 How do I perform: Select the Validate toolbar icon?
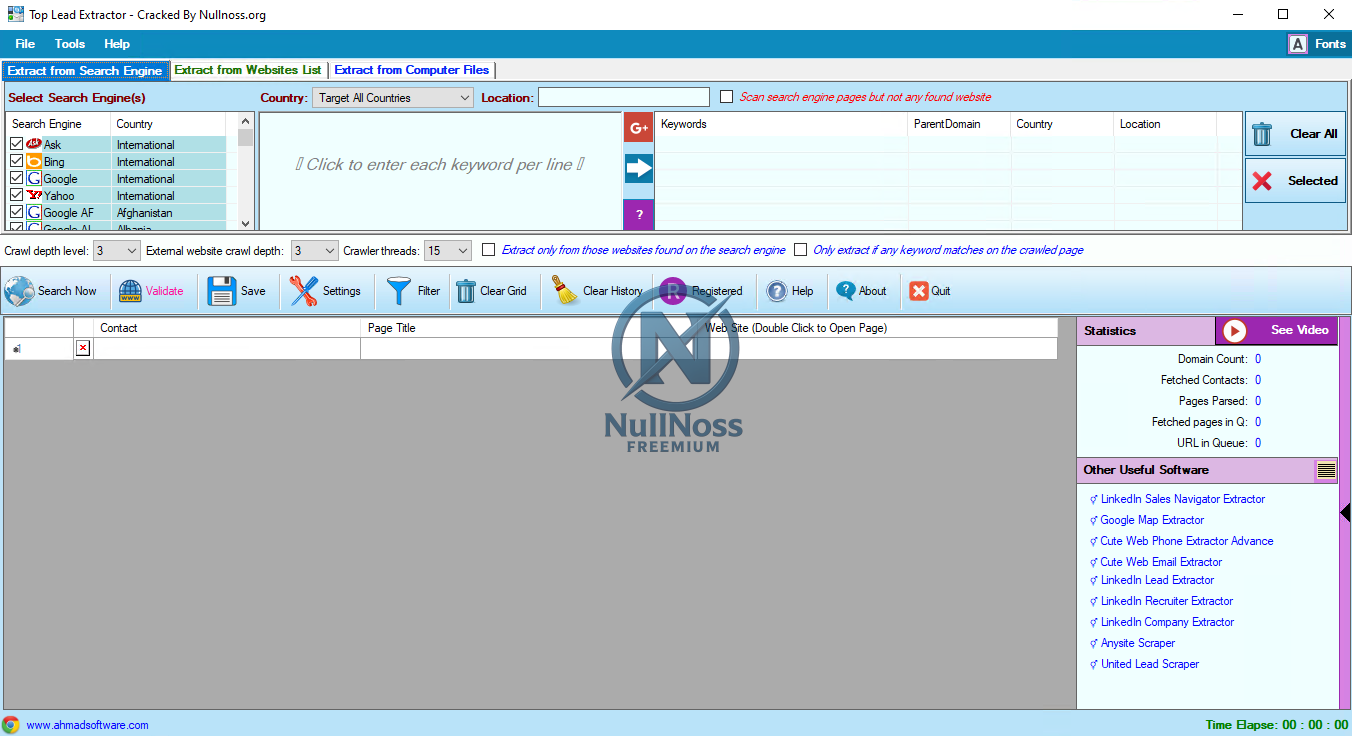point(152,291)
